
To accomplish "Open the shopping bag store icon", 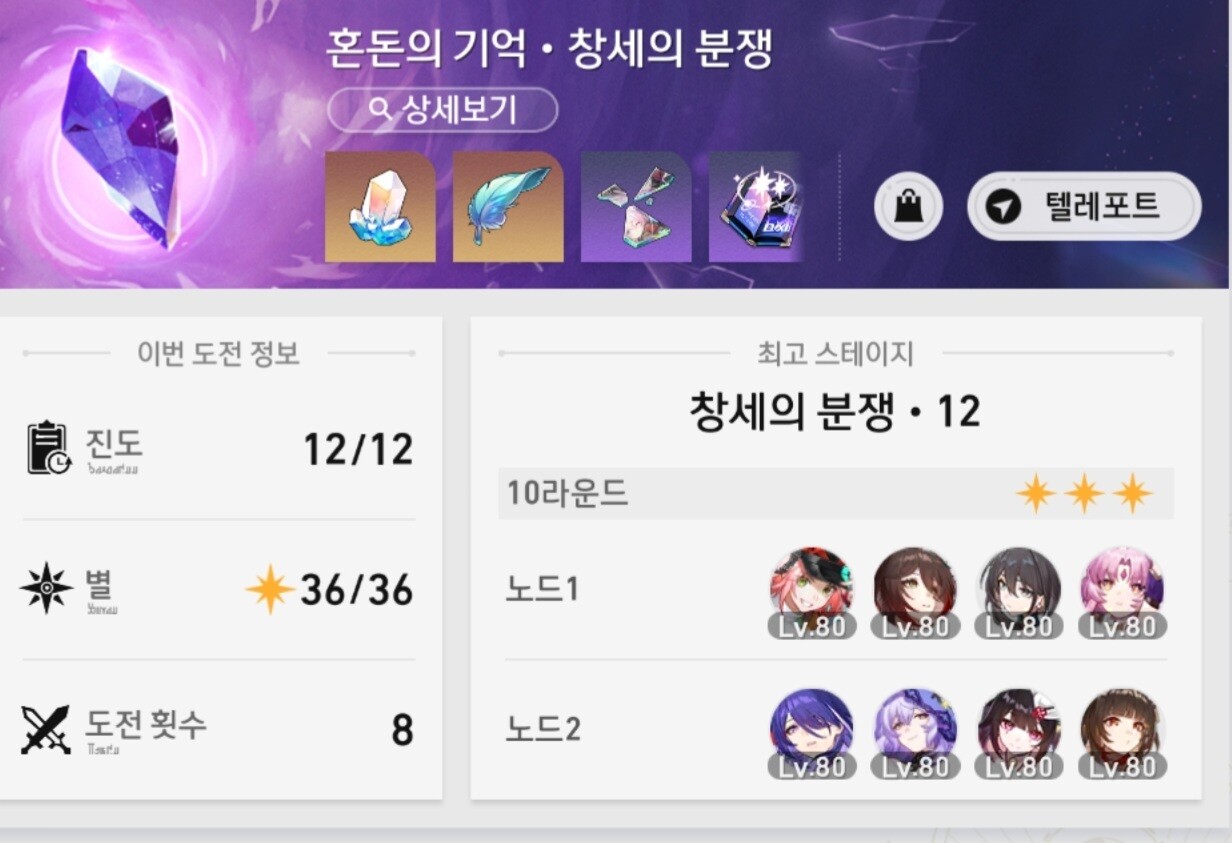I will coord(908,207).
